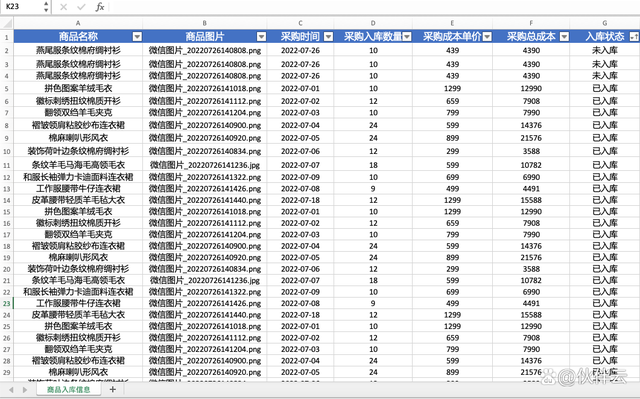Open sorted filter button for 入库状态
The image size is (640, 399).
[634, 37]
